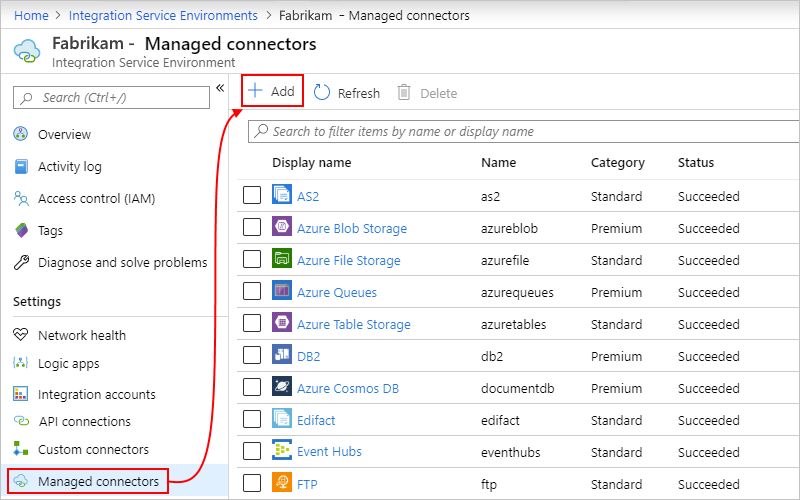The width and height of the screenshot is (800, 500).
Task: Go to Integration accounts section
Action: pyautogui.click(x=96, y=394)
